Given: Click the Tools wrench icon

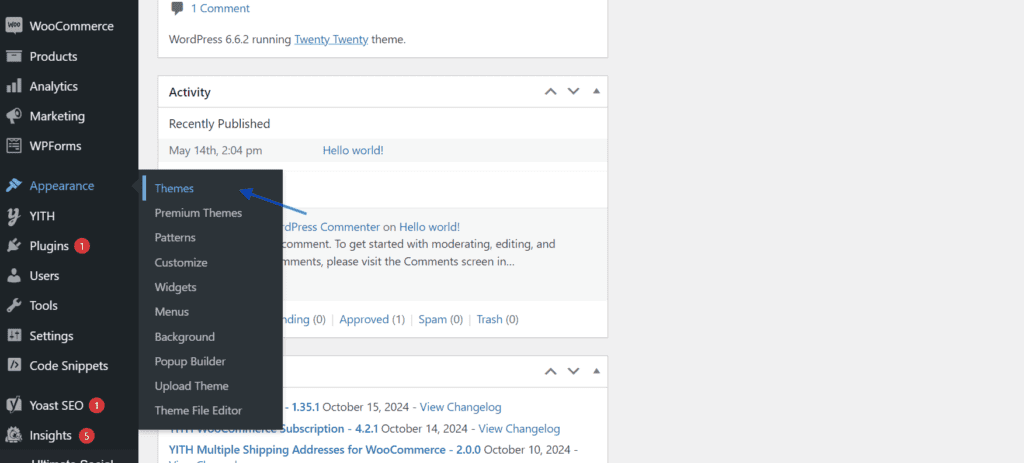Looking at the screenshot, I should (14, 306).
